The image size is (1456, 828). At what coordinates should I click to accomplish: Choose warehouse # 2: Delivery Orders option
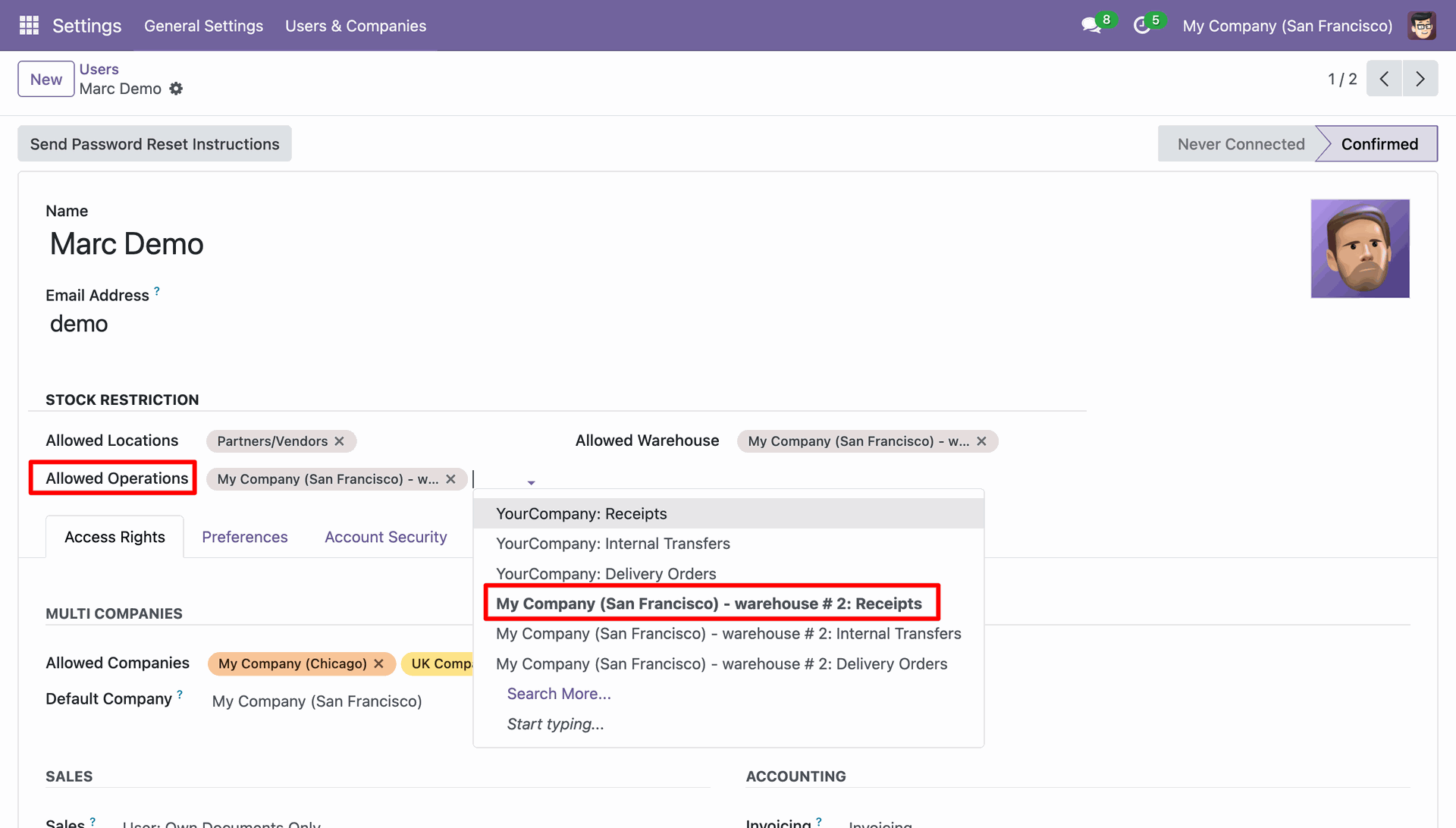coord(721,664)
